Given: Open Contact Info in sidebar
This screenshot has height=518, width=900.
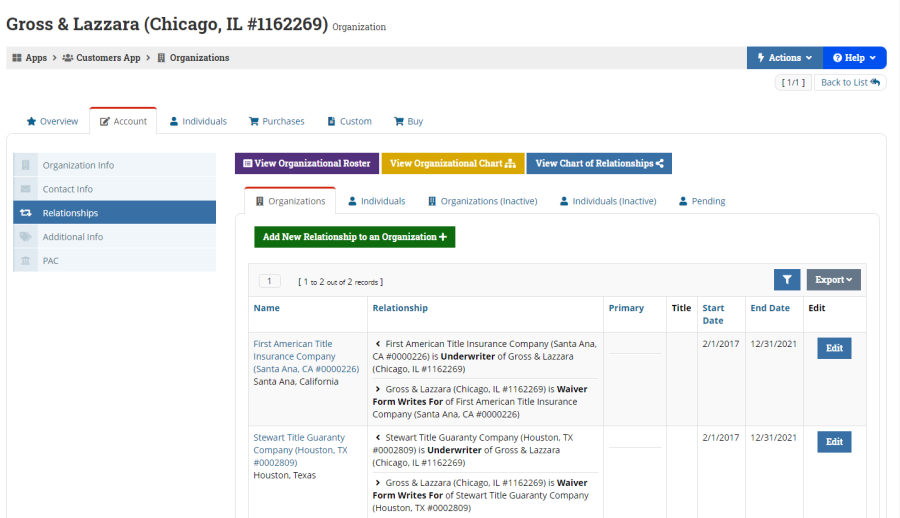Looking at the screenshot, I should pyautogui.click(x=115, y=189).
